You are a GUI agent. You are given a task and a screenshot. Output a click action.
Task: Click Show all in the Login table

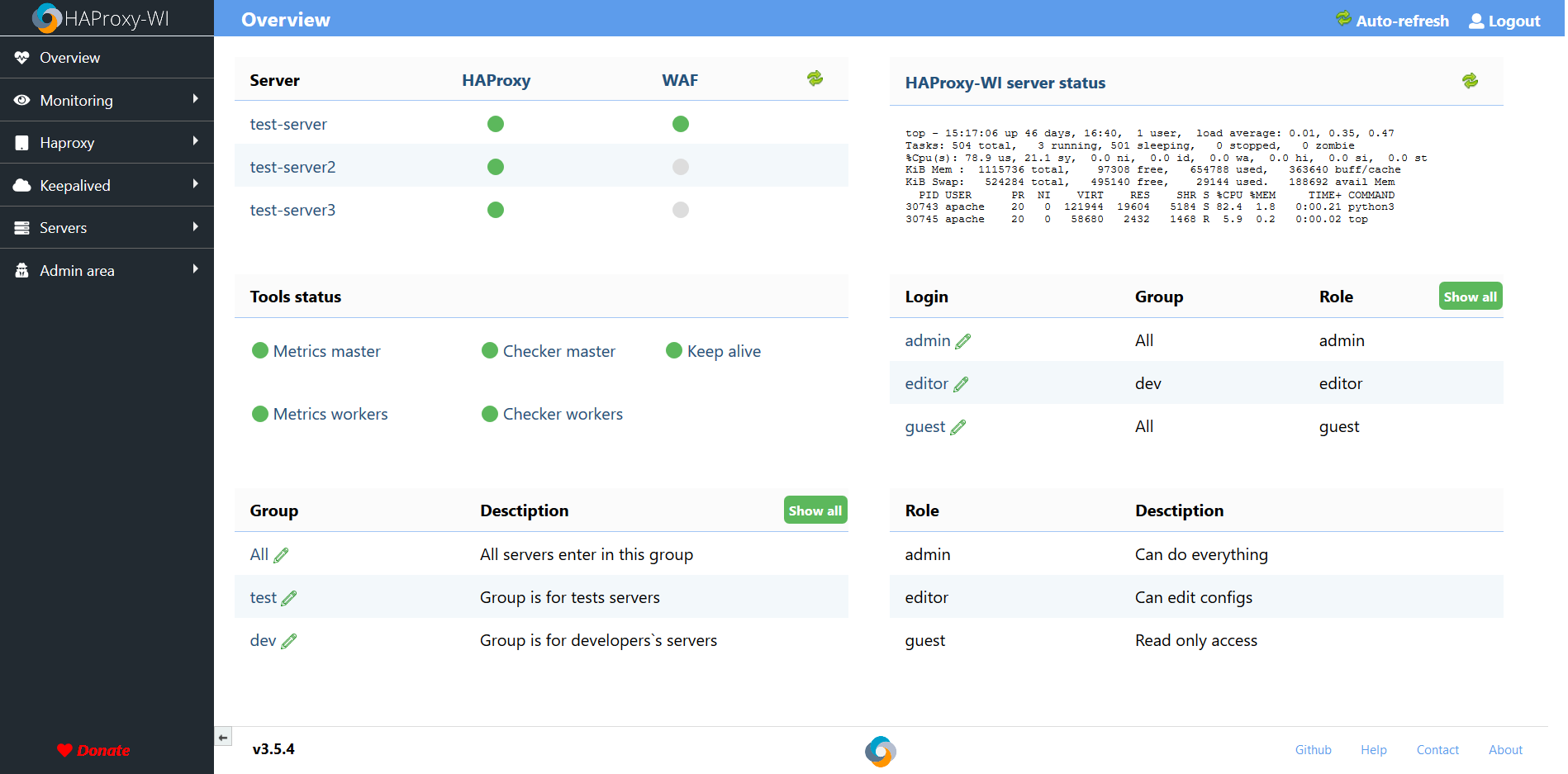coord(1471,297)
